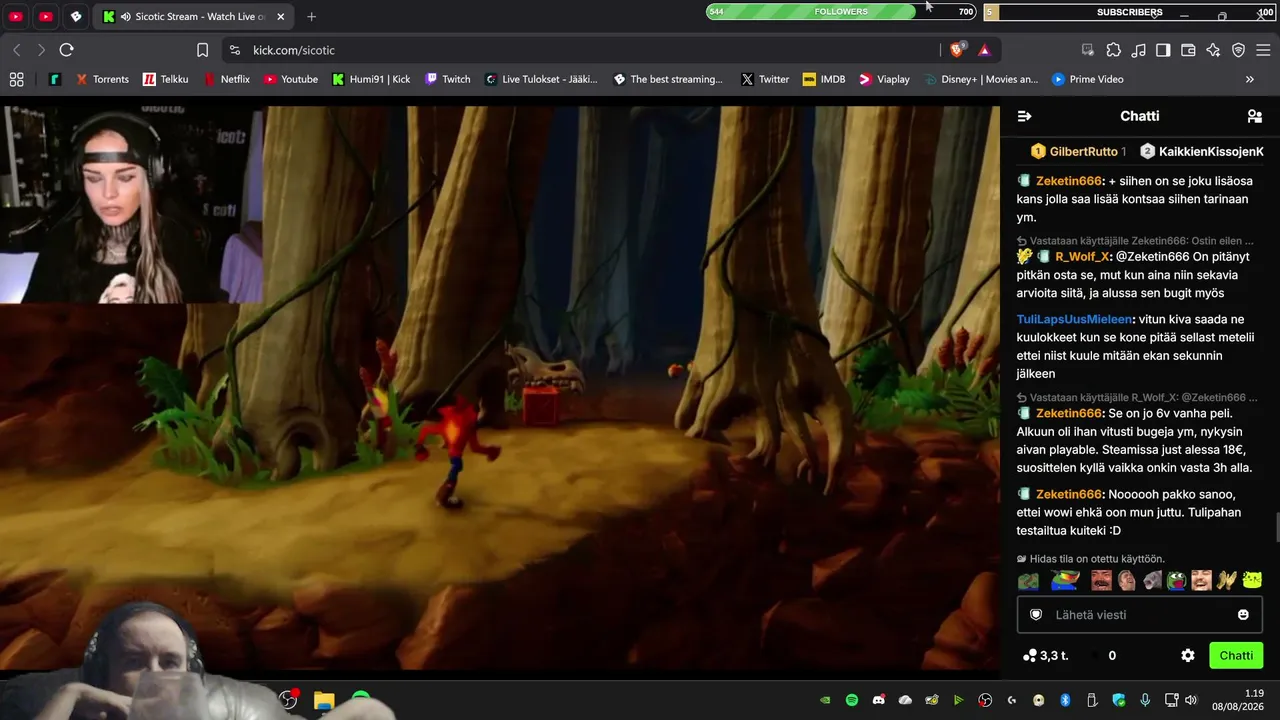Image resolution: width=1280 pixels, height=720 pixels.
Task: Open the emoji picker in message box
Action: click(1243, 615)
